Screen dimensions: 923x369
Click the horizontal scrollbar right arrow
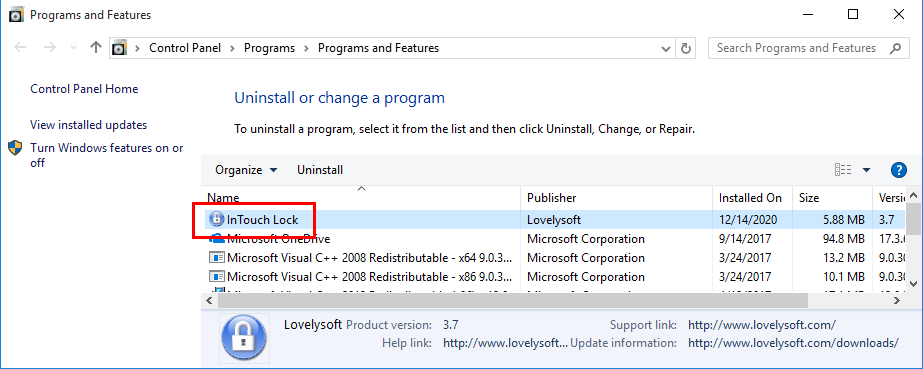(897, 300)
